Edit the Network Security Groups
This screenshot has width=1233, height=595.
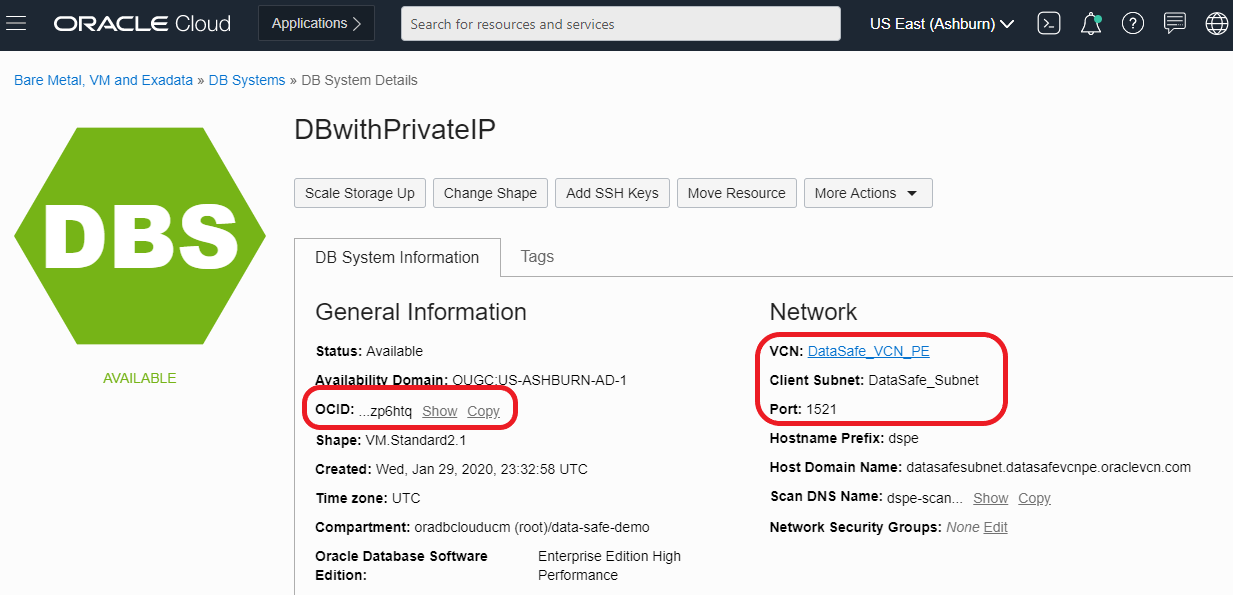(995, 527)
